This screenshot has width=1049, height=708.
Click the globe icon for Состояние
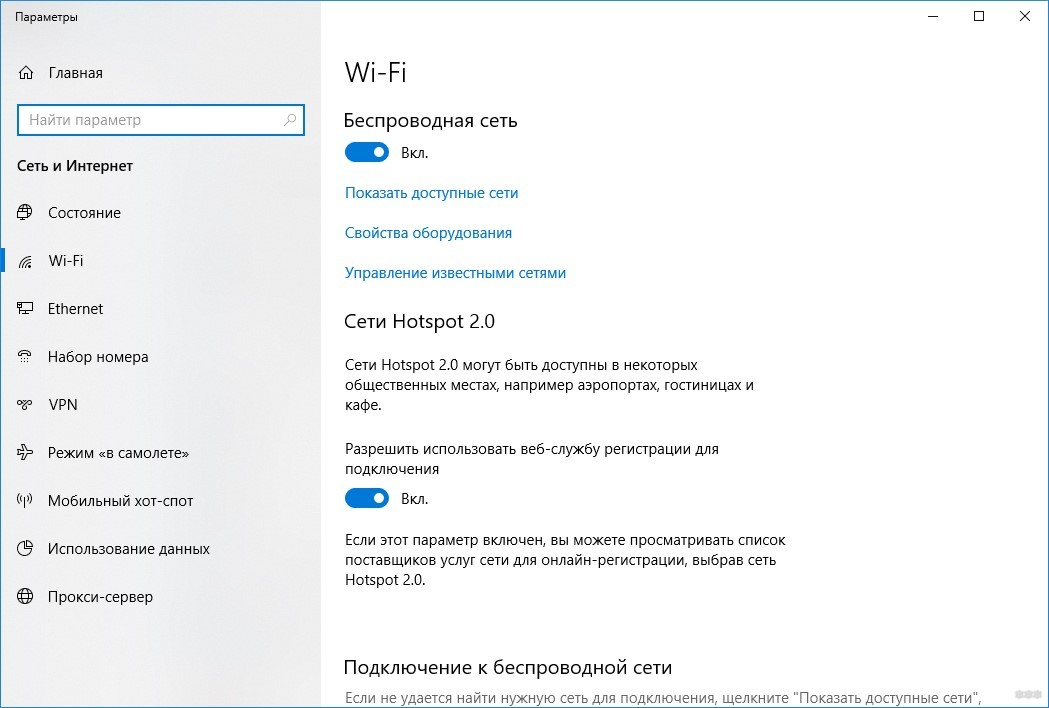(x=25, y=212)
